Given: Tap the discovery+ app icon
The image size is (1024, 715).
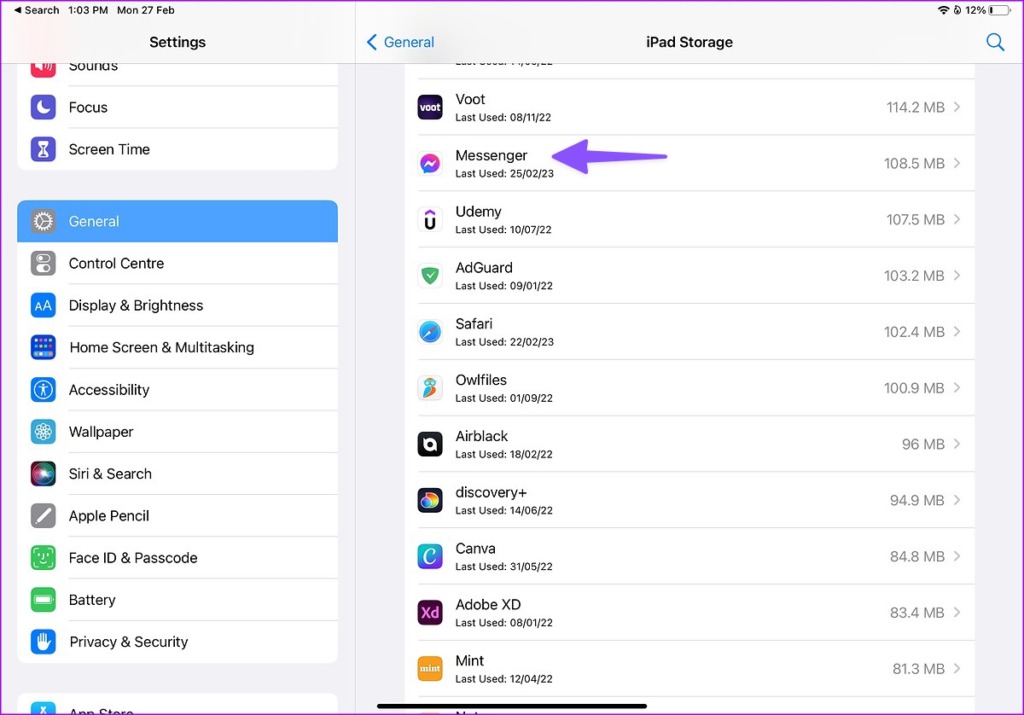Looking at the screenshot, I should tap(430, 500).
